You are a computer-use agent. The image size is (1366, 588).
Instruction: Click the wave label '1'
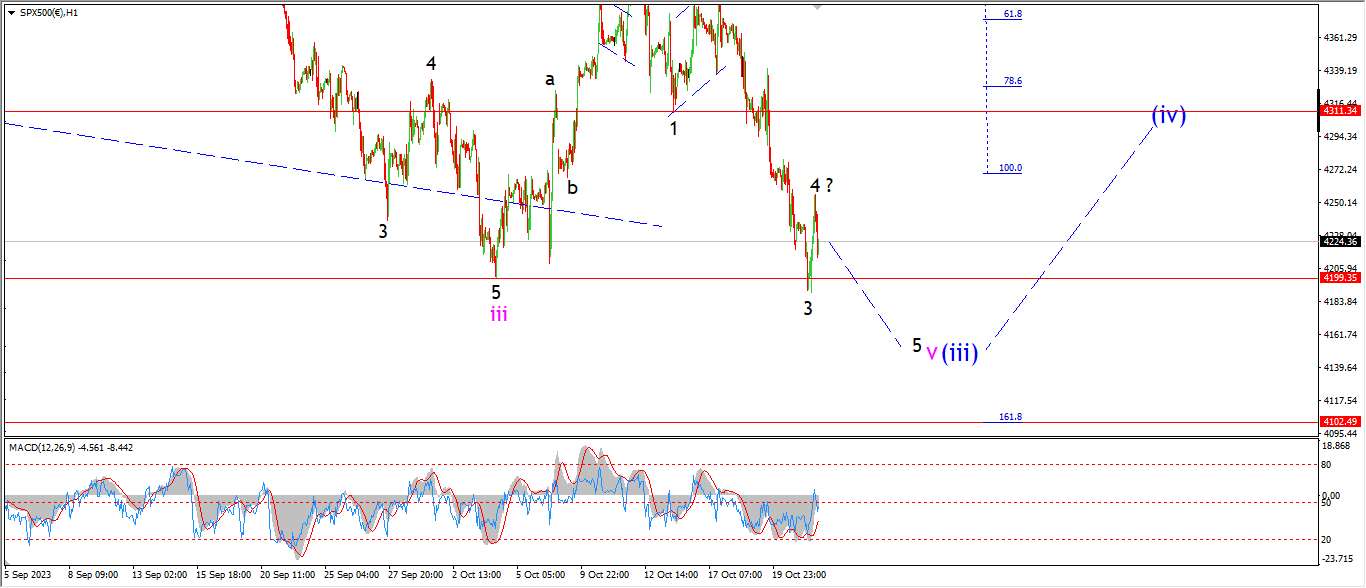(674, 128)
